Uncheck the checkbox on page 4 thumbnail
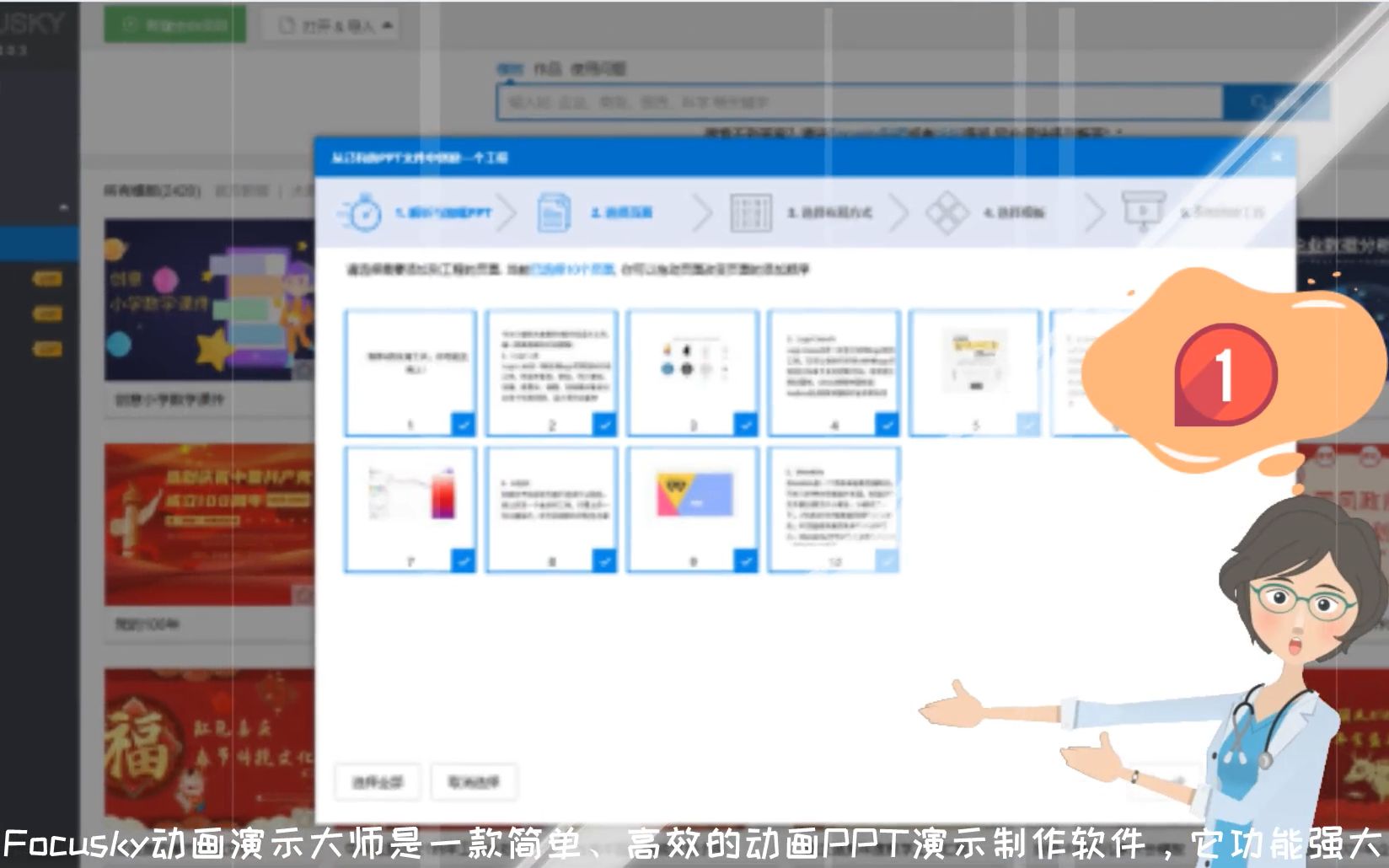 click(887, 424)
